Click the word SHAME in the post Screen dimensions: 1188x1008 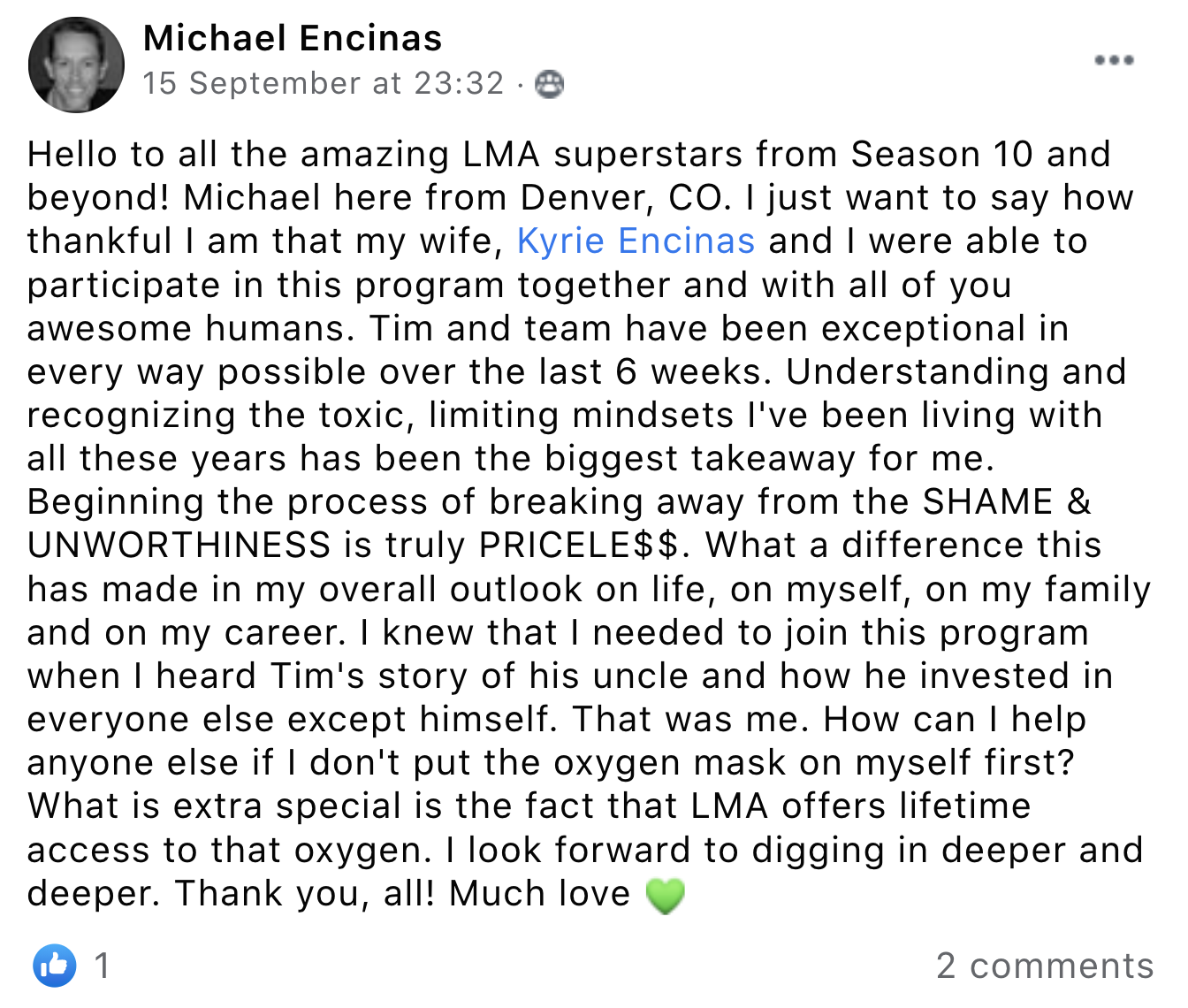pos(987,501)
